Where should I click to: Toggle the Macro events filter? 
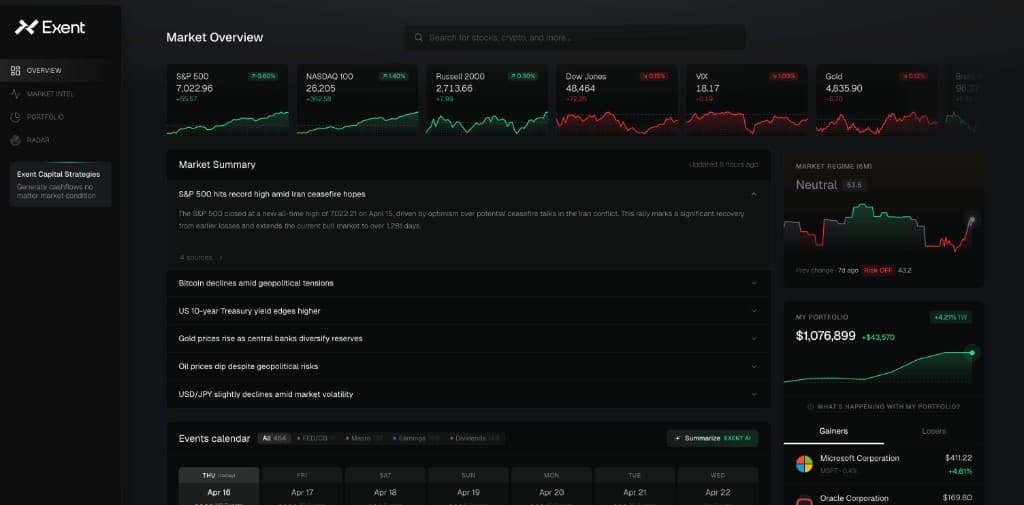(x=364, y=438)
